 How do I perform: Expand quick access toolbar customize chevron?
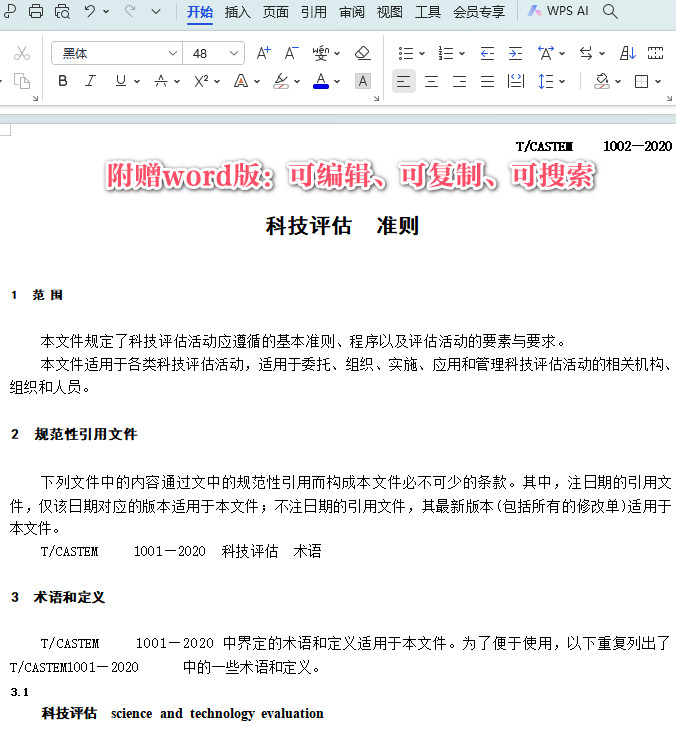(x=156, y=11)
